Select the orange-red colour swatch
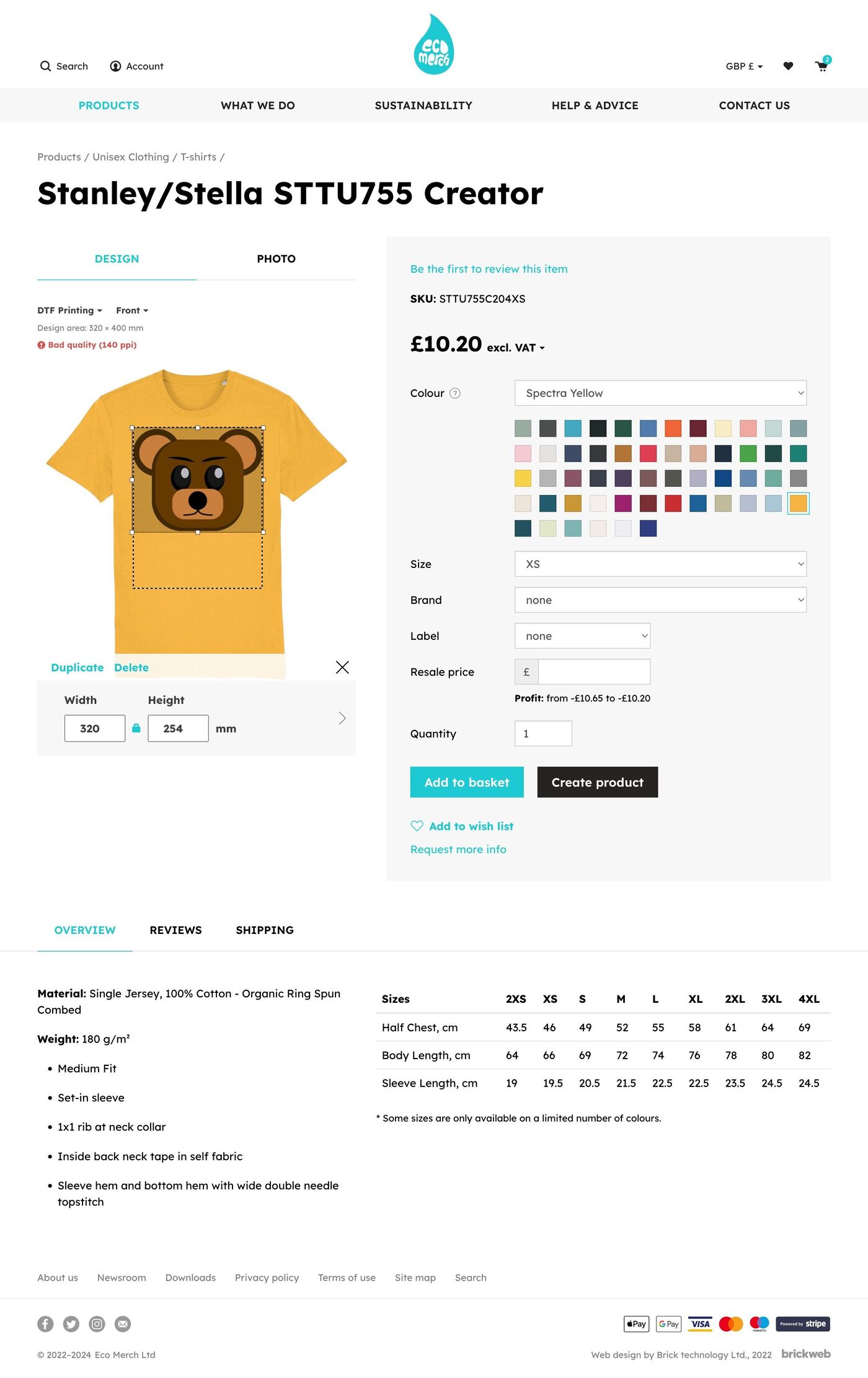868x1378 pixels. [673, 429]
